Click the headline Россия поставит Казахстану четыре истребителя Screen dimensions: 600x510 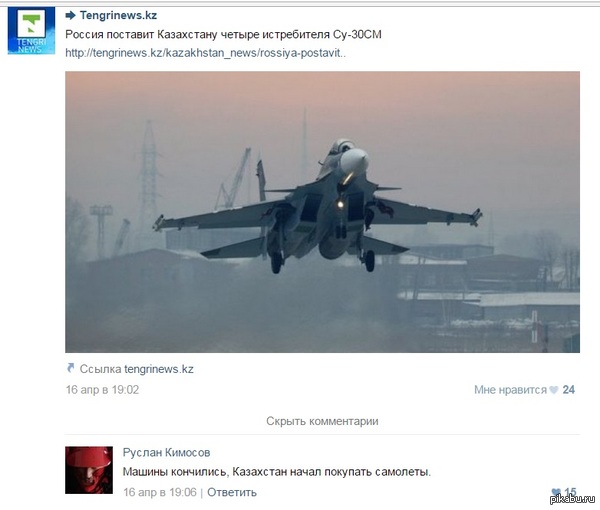pos(197,34)
